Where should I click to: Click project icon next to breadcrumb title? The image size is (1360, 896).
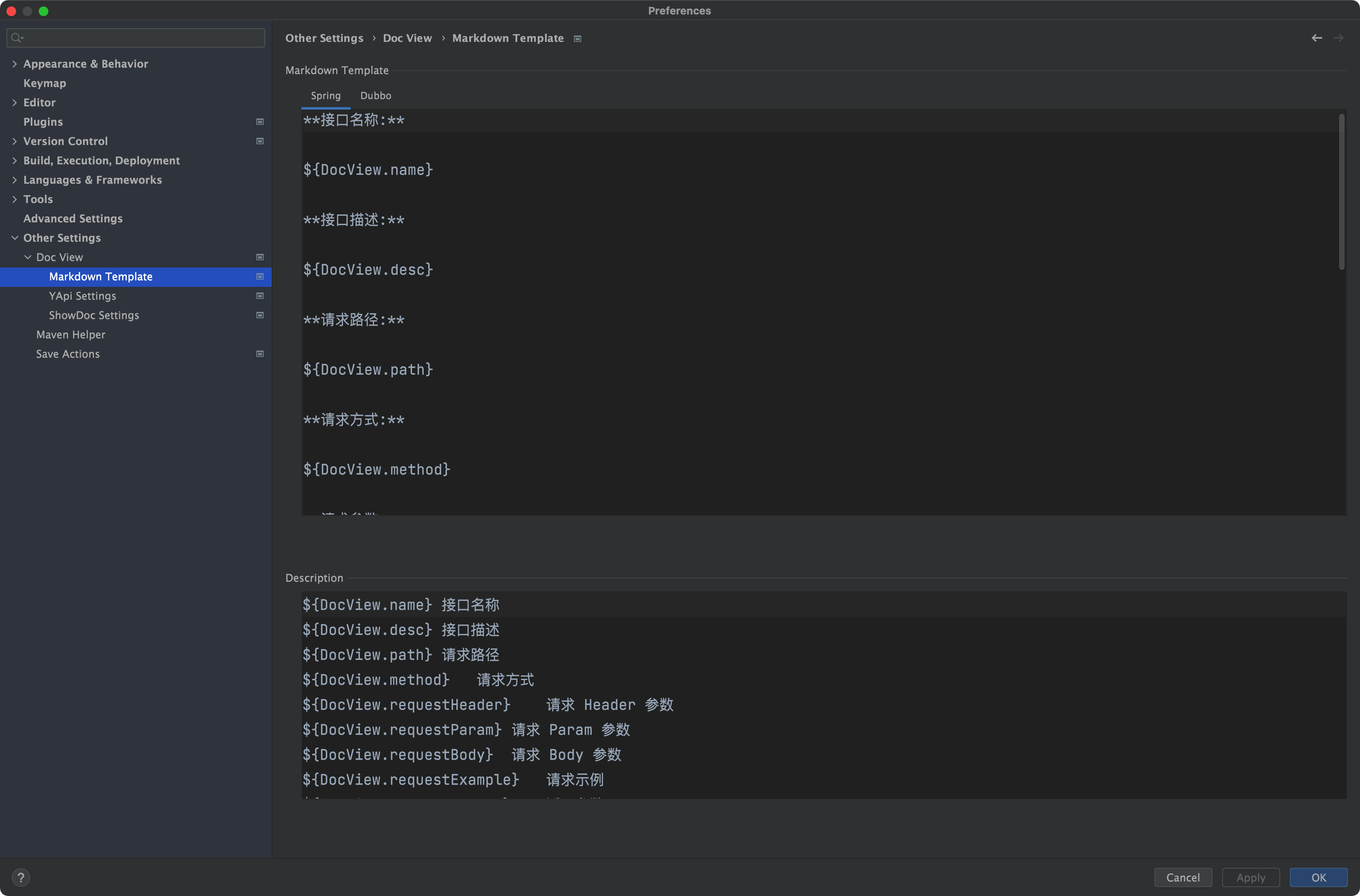(577, 38)
